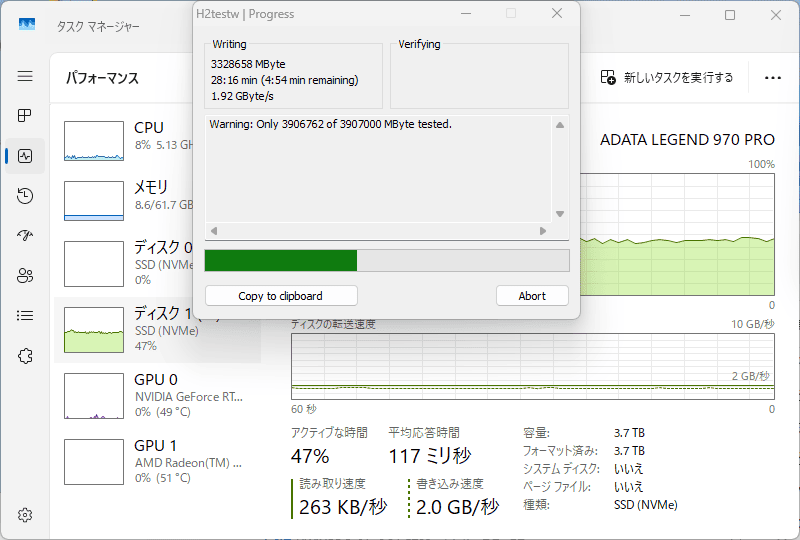Open the Users page icon

click(x=25, y=276)
